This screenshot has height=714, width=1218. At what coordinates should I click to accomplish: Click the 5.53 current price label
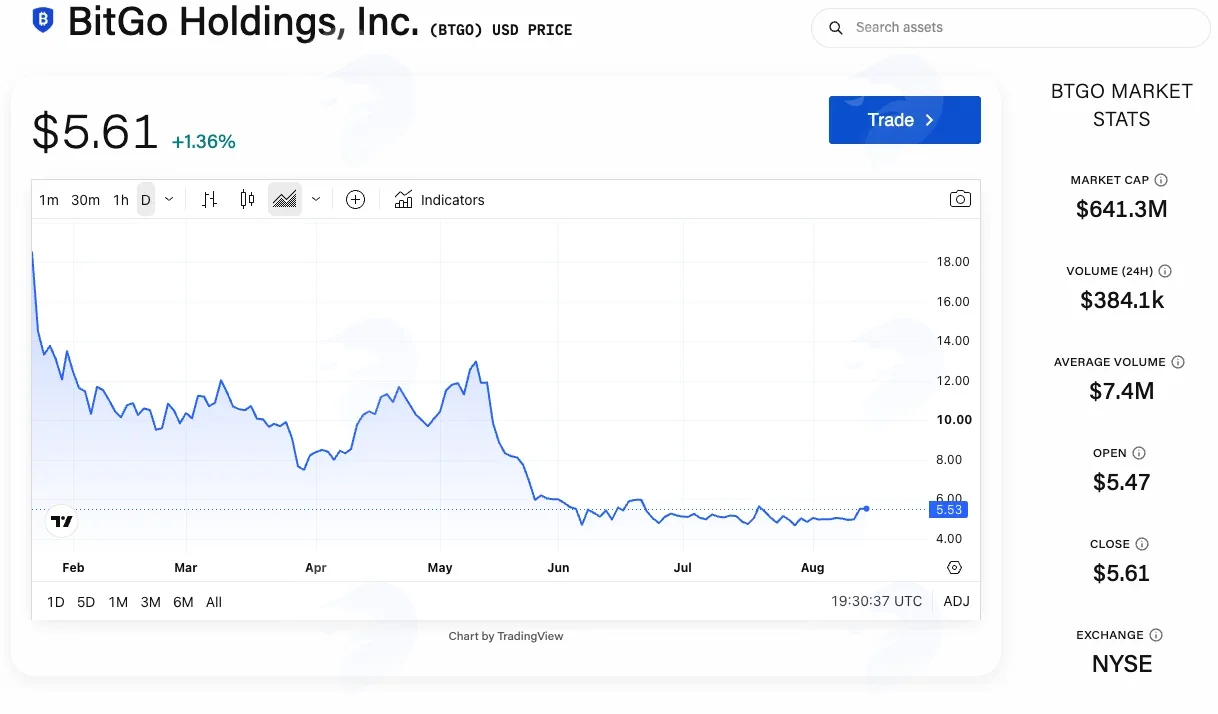(948, 510)
